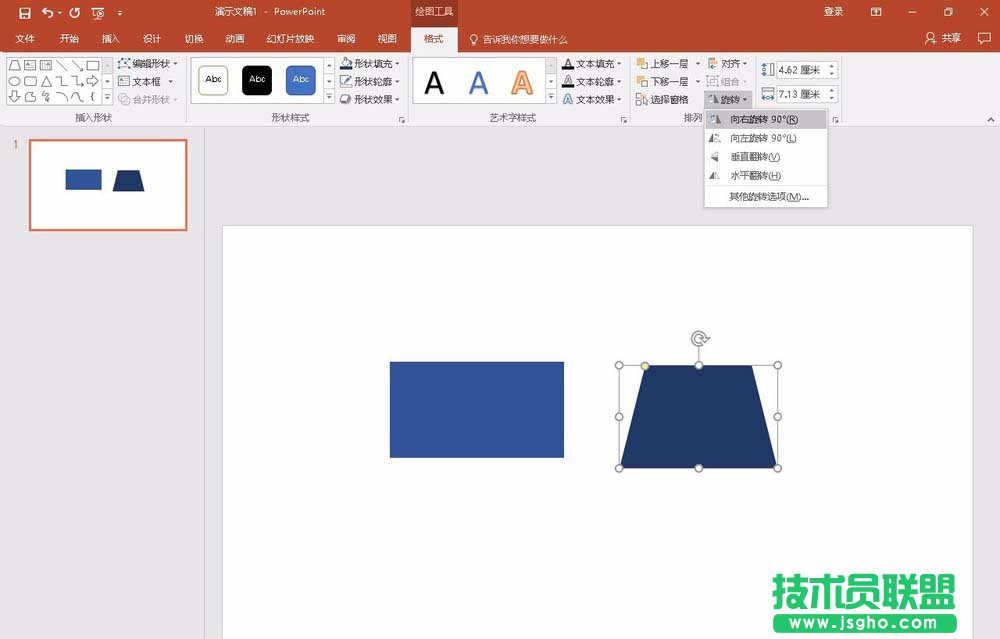1000x639 pixels.
Task: Select the blue Abc shape style
Action: tap(300, 80)
